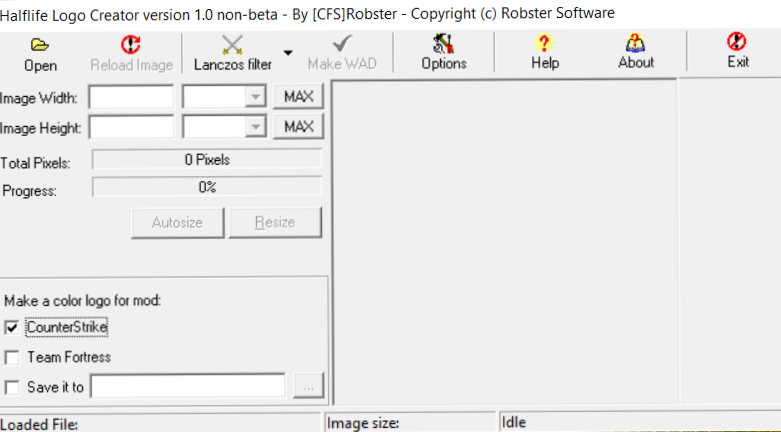Open the Help question mark icon

point(544,43)
